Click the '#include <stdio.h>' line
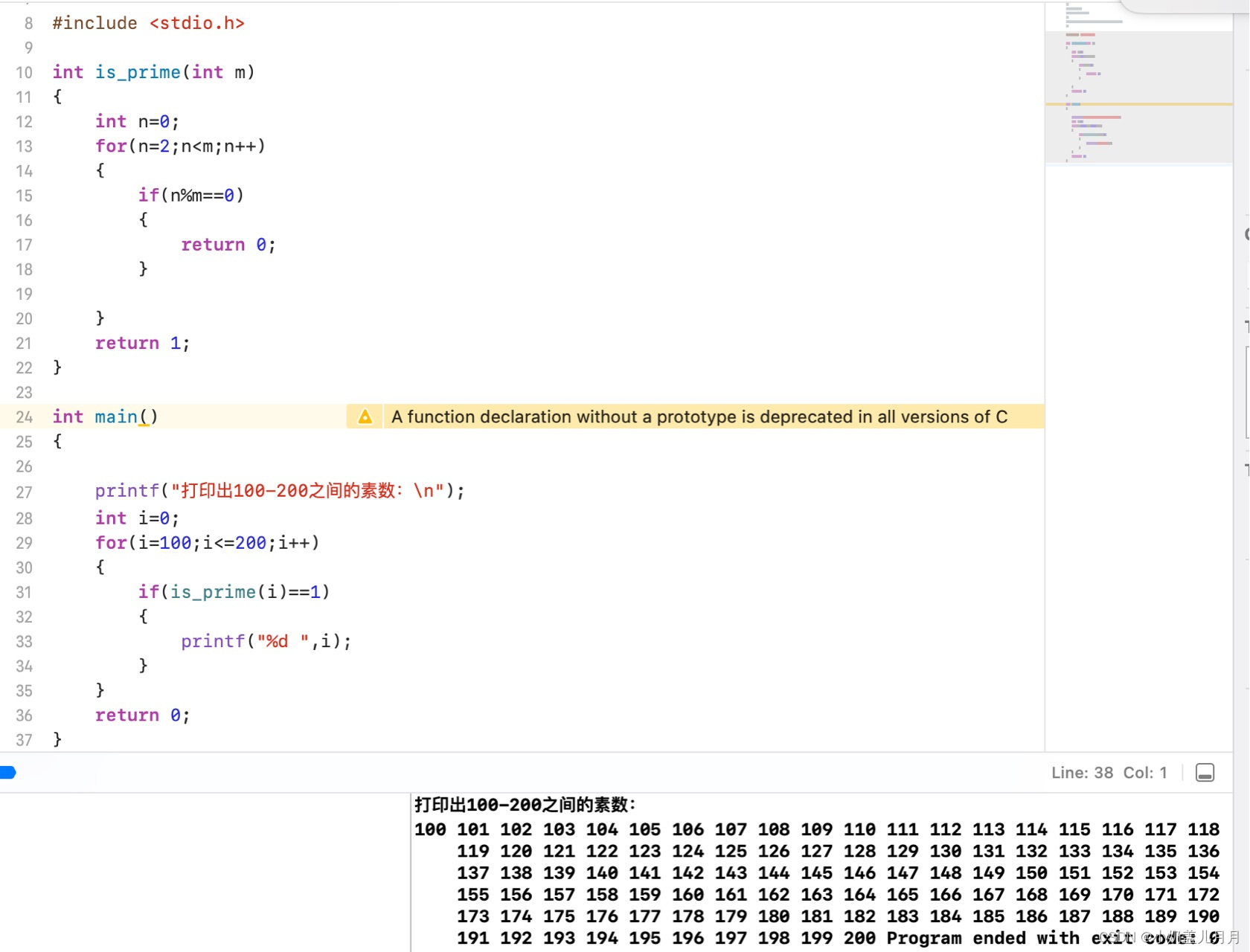The width and height of the screenshot is (1250, 952). coord(149,23)
